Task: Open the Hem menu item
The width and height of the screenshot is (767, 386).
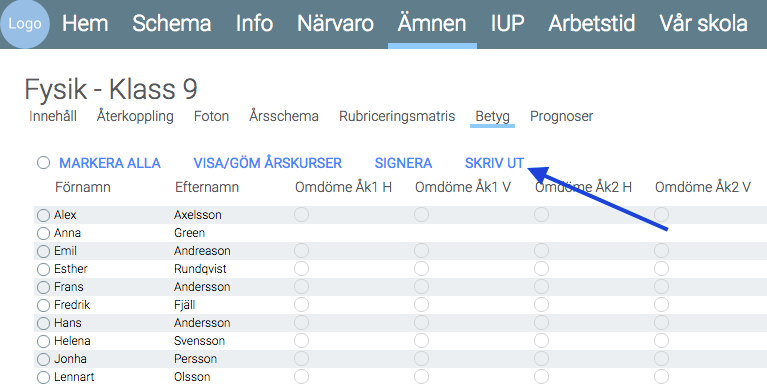Action: (85, 23)
